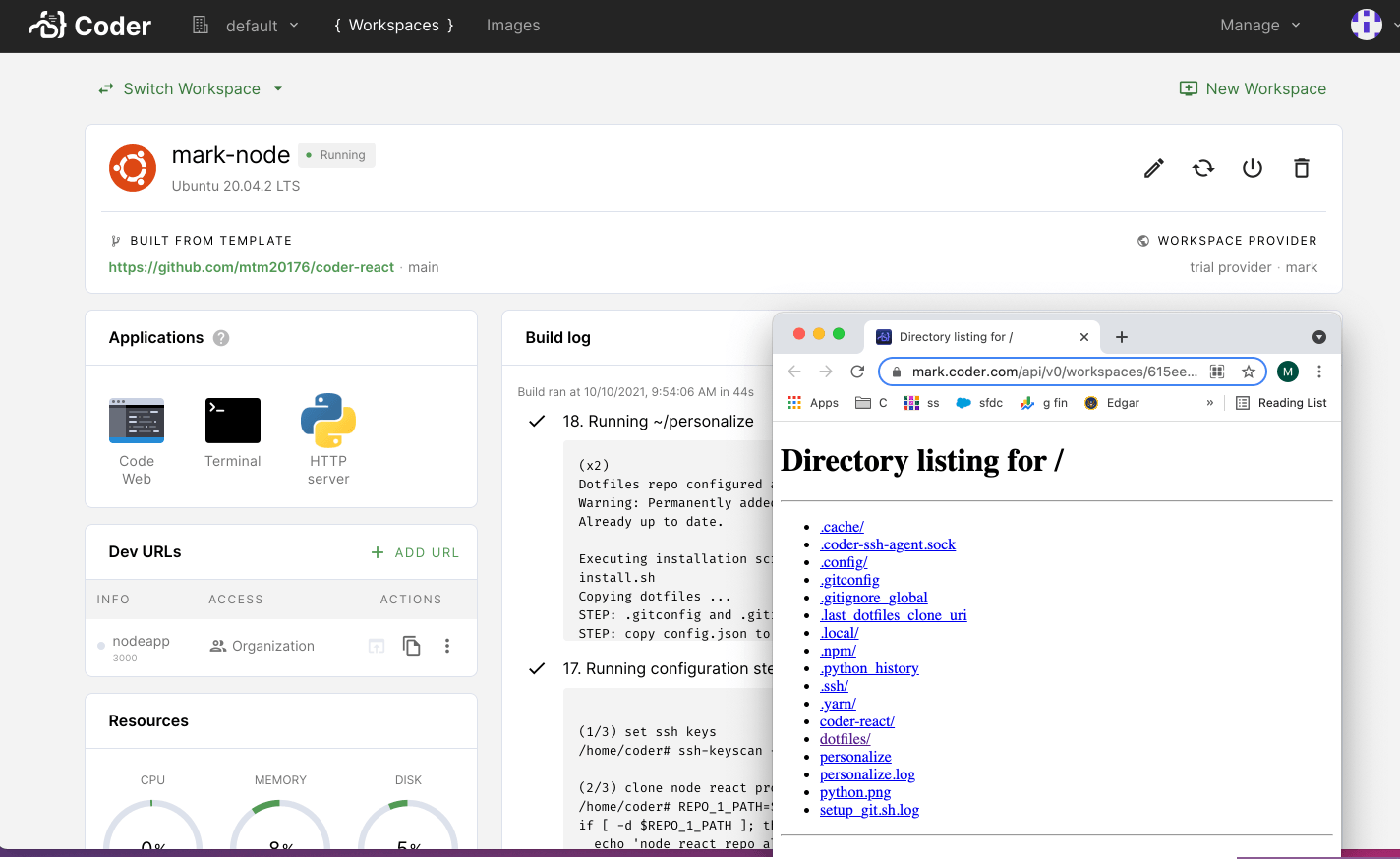The image size is (1400, 859).
Task: Open the Chrome profile M avatar
Action: tap(1288, 372)
